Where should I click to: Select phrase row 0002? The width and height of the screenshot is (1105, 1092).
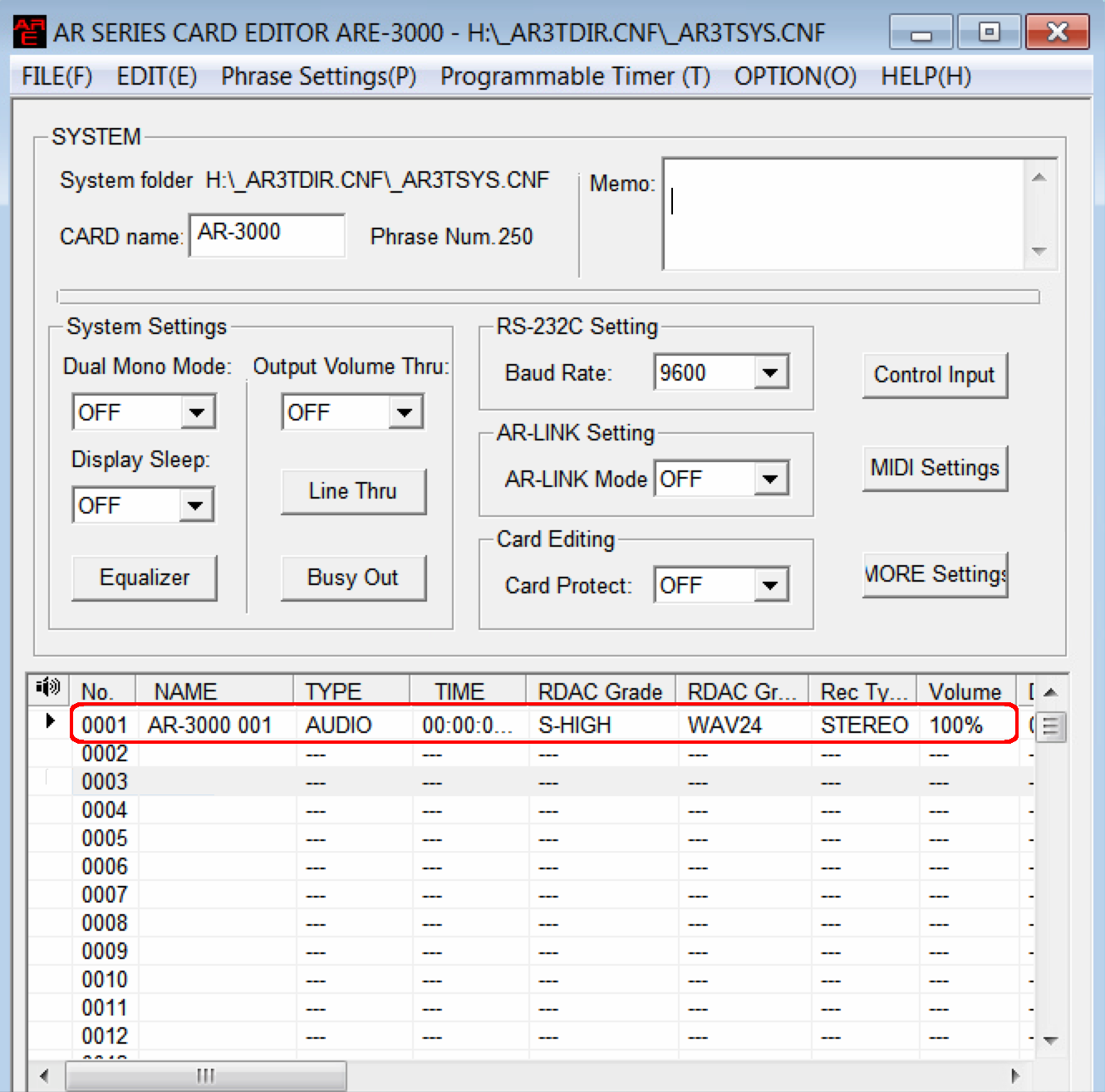point(532,754)
